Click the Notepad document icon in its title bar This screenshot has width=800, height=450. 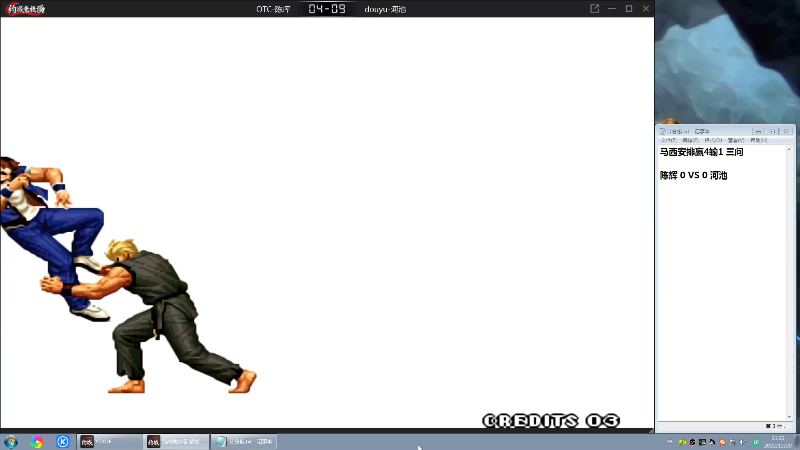[x=662, y=131]
